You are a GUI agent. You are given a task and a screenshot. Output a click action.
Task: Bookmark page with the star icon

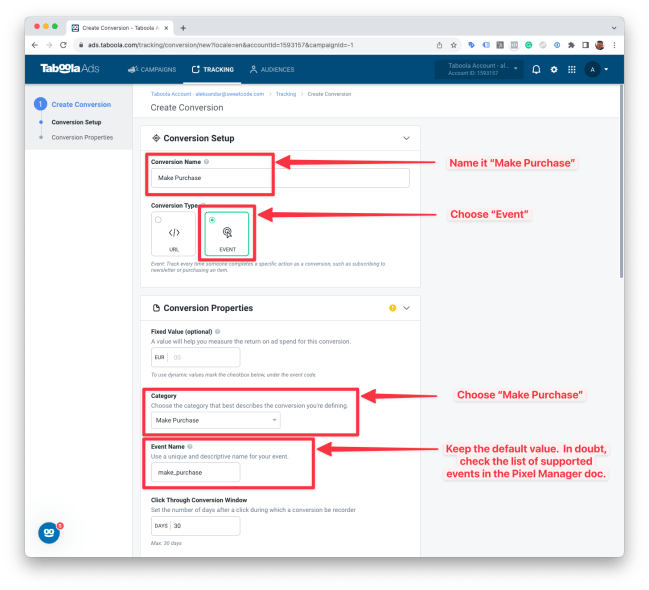point(454,45)
